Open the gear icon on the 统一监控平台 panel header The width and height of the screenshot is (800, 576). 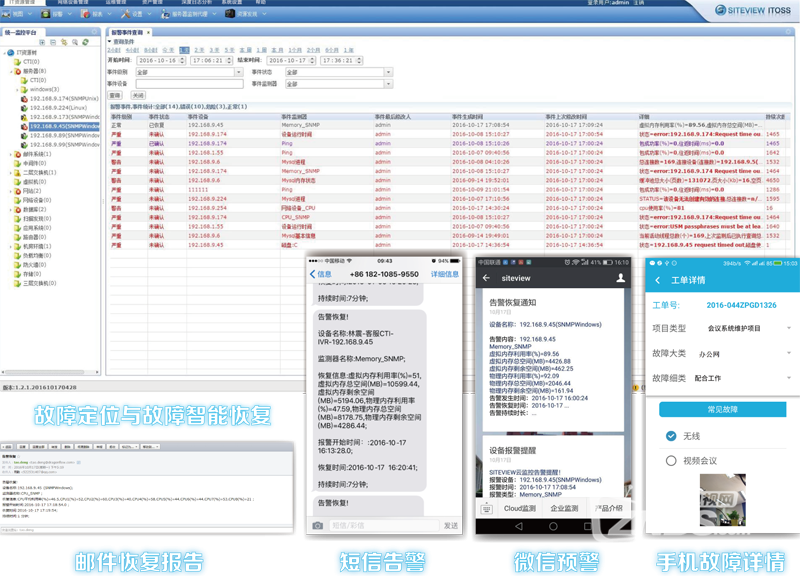[94, 32]
